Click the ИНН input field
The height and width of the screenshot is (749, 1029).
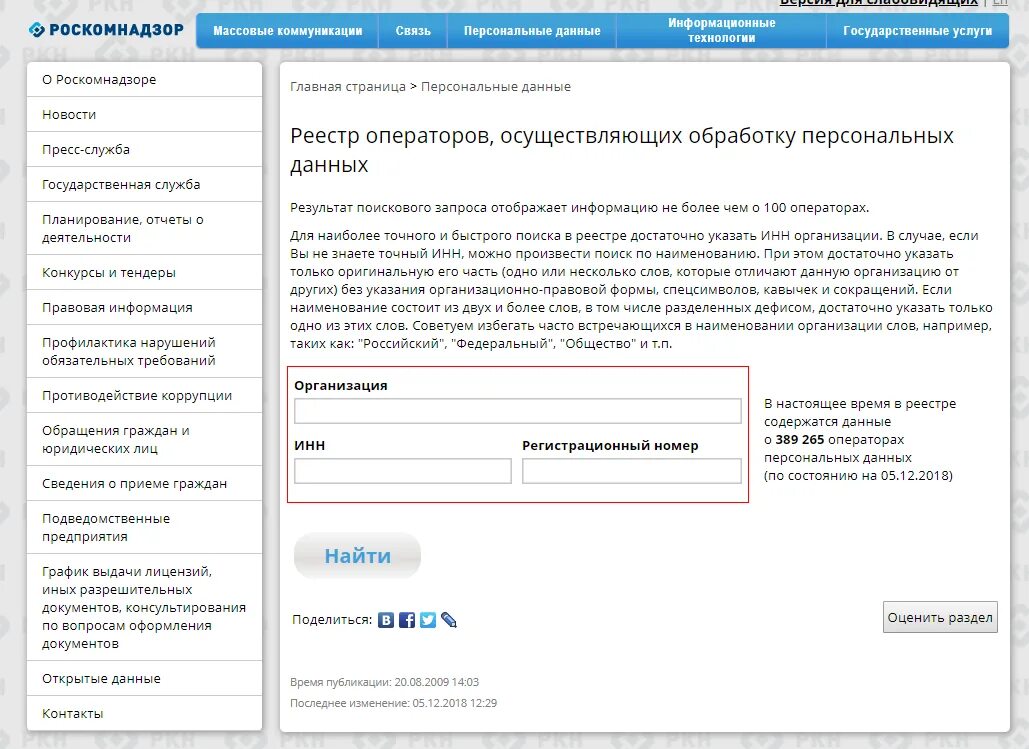click(x=403, y=471)
